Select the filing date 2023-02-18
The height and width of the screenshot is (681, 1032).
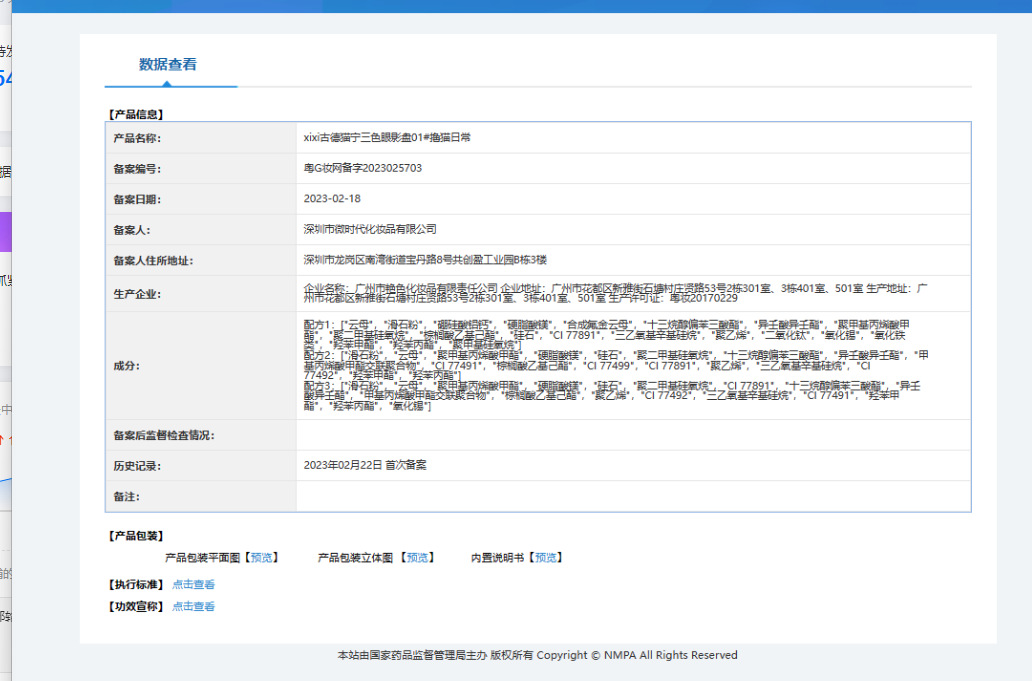[x=332, y=198]
